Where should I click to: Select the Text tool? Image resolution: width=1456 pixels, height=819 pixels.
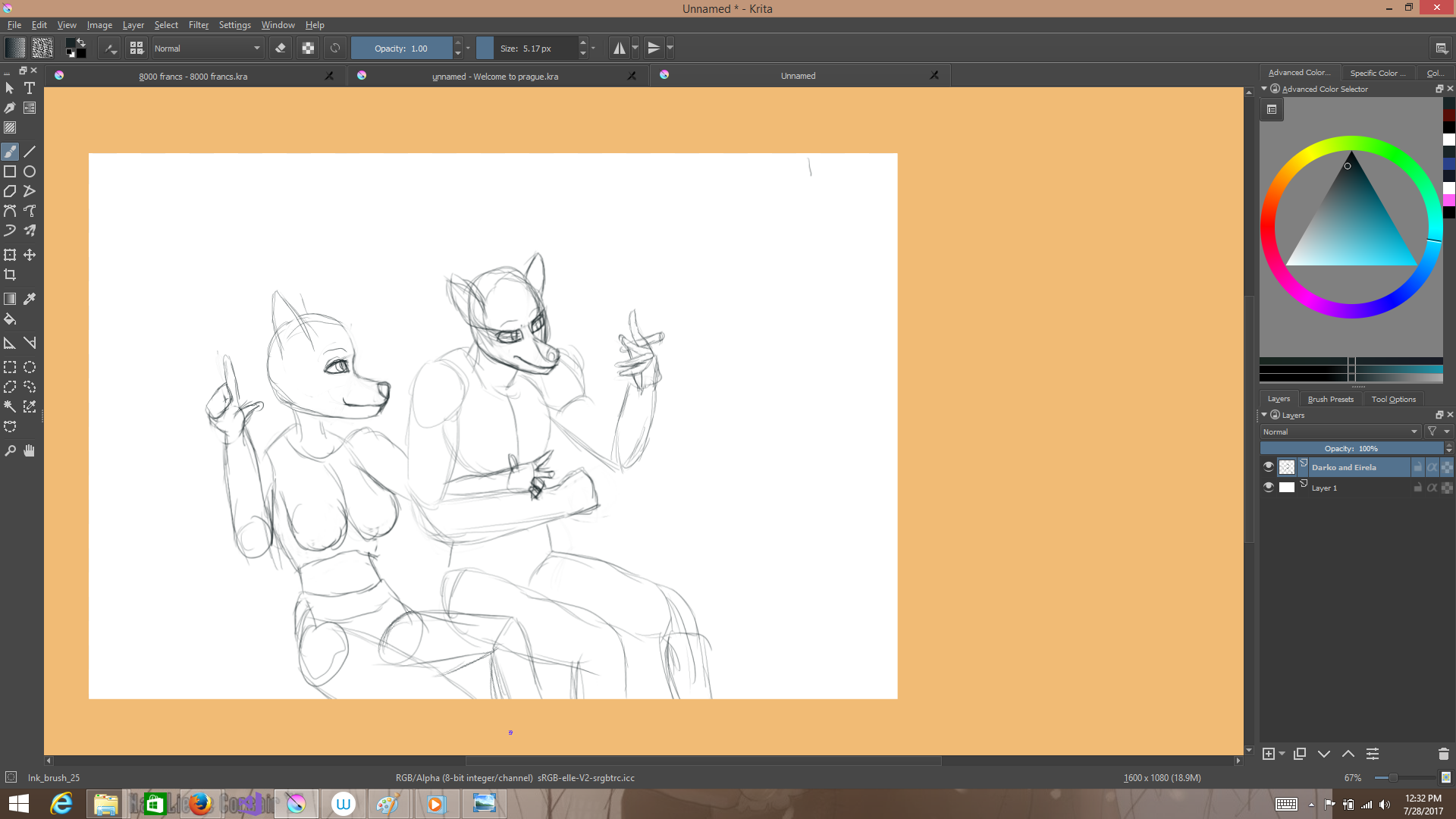(x=30, y=88)
